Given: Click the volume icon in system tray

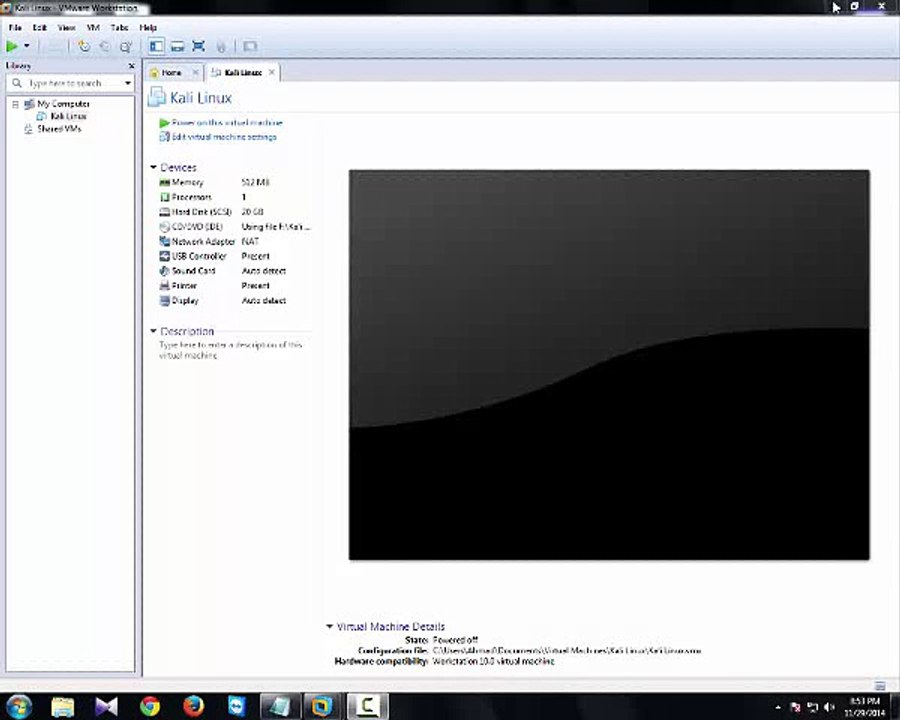Looking at the screenshot, I should coord(829,707).
